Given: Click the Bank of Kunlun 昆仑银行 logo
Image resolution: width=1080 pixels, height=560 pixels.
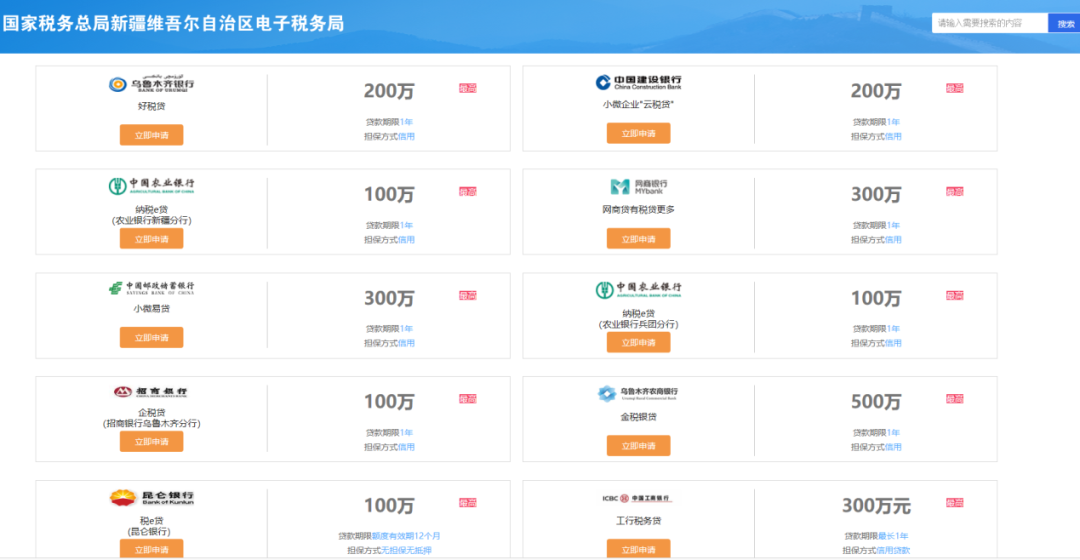Looking at the screenshot, I should [x=152, y=497].
